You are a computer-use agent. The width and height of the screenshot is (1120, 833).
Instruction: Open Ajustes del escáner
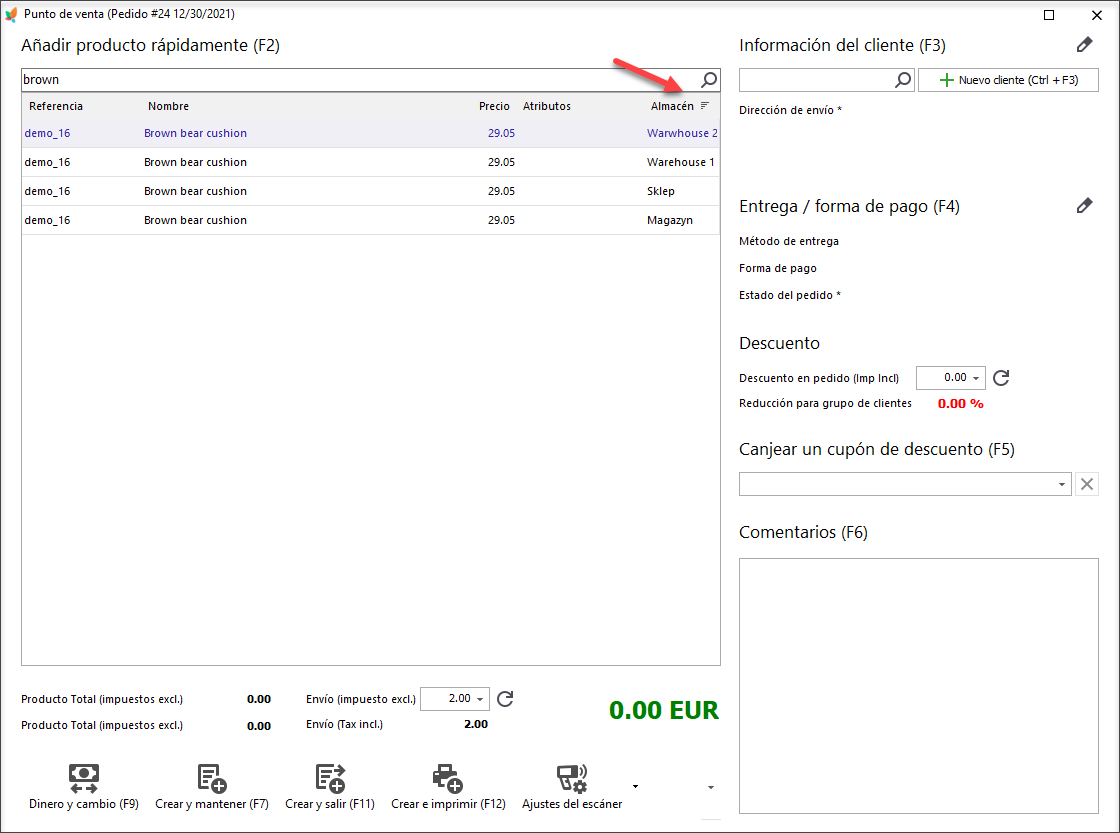point(571,787)
